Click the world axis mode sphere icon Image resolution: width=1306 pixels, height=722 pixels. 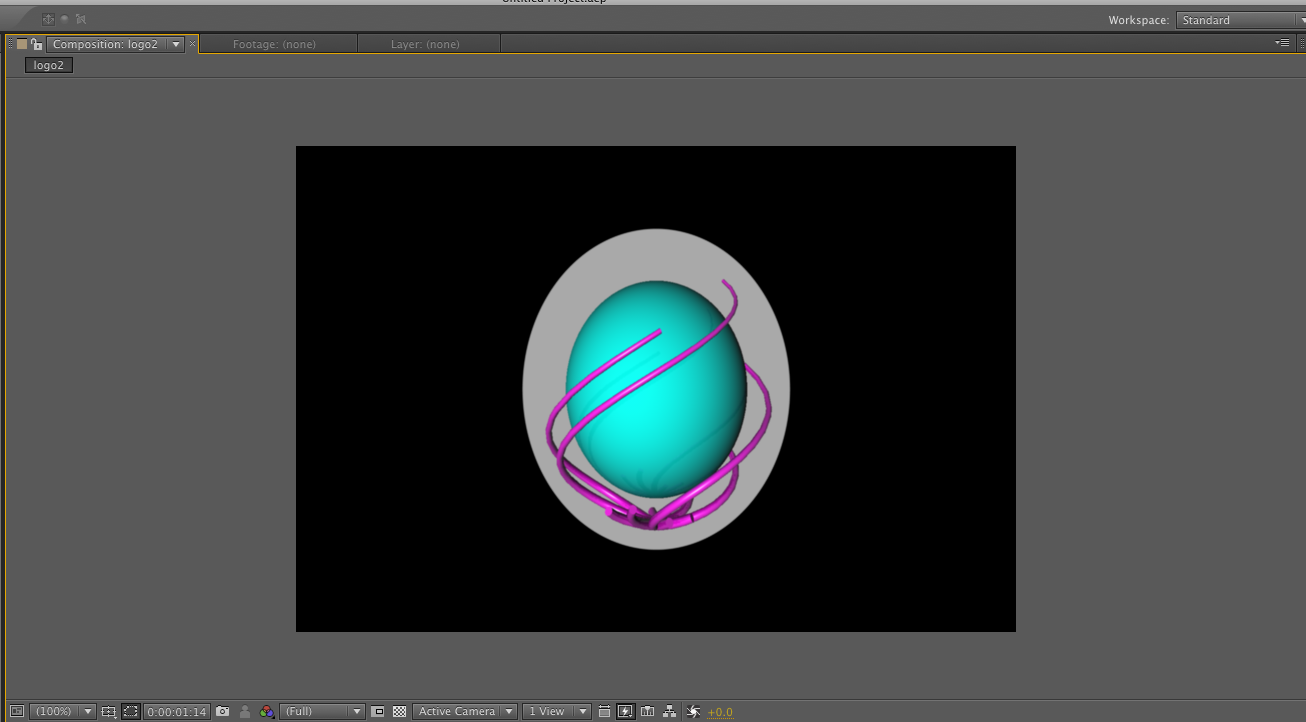[65, 19]
